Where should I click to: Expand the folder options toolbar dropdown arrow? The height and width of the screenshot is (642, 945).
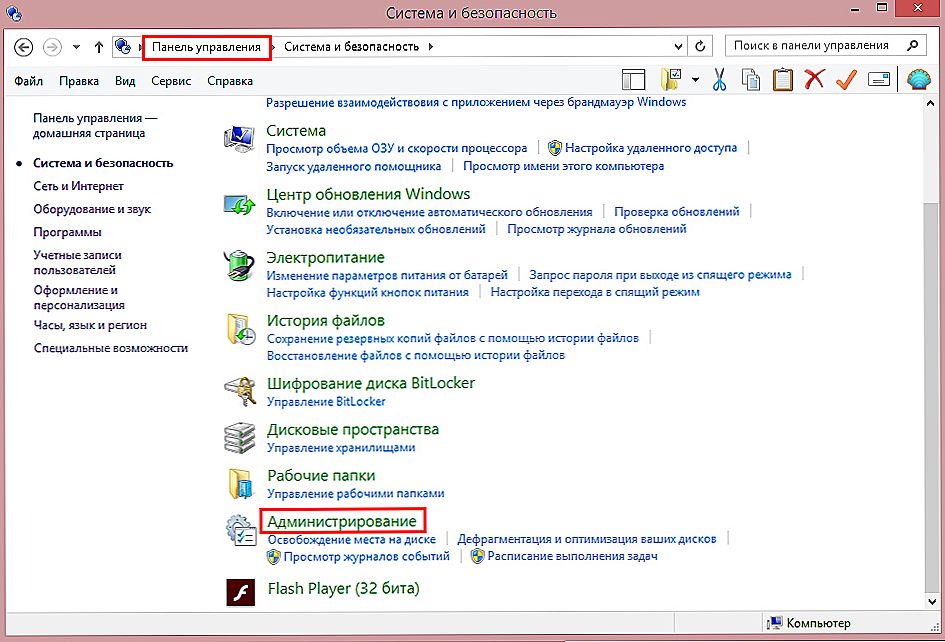[695, 80]
